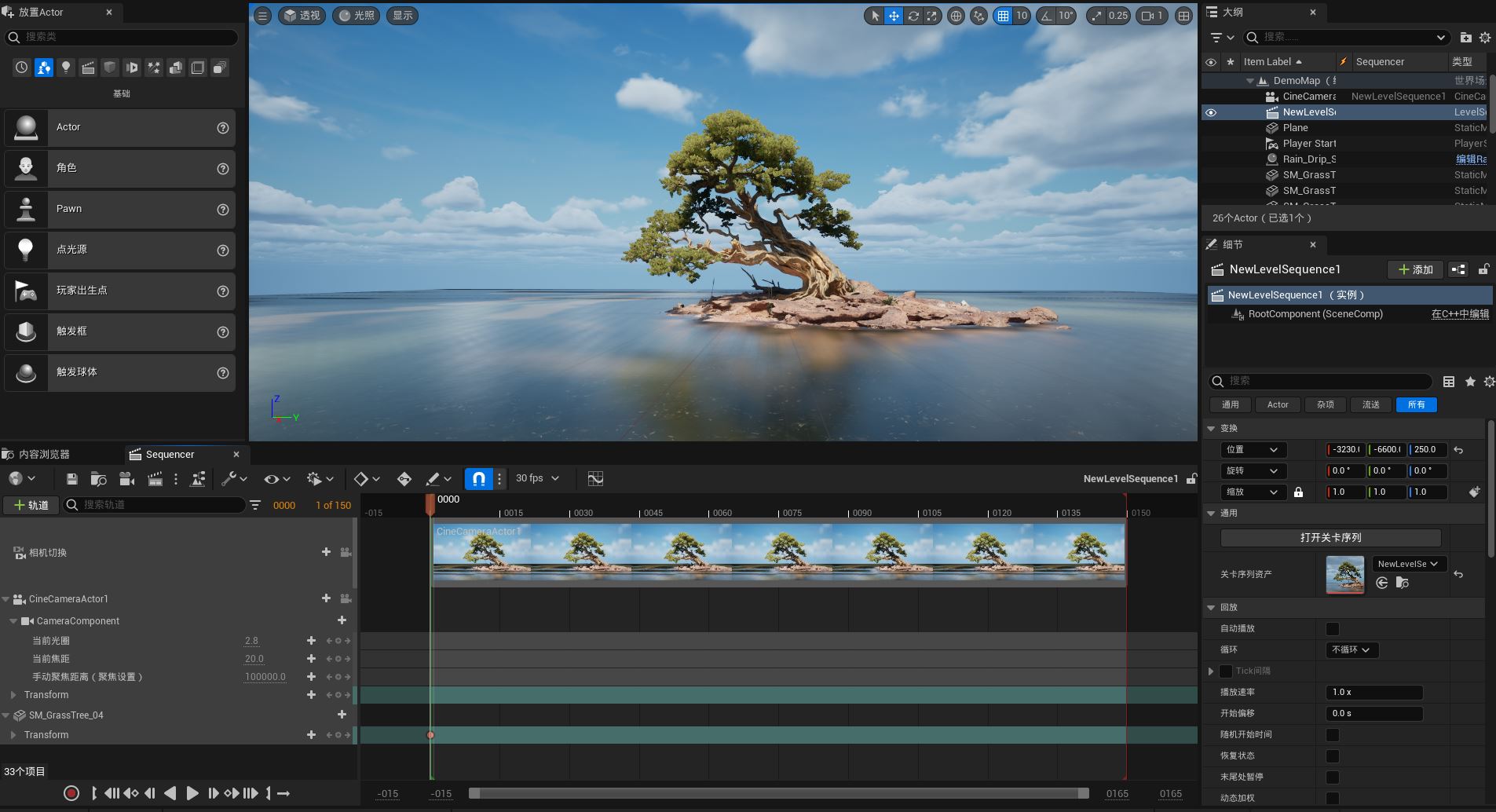Open the 30 fps frame rate dropdown
Screen dimensions: 1496x812
pos(537,478)
